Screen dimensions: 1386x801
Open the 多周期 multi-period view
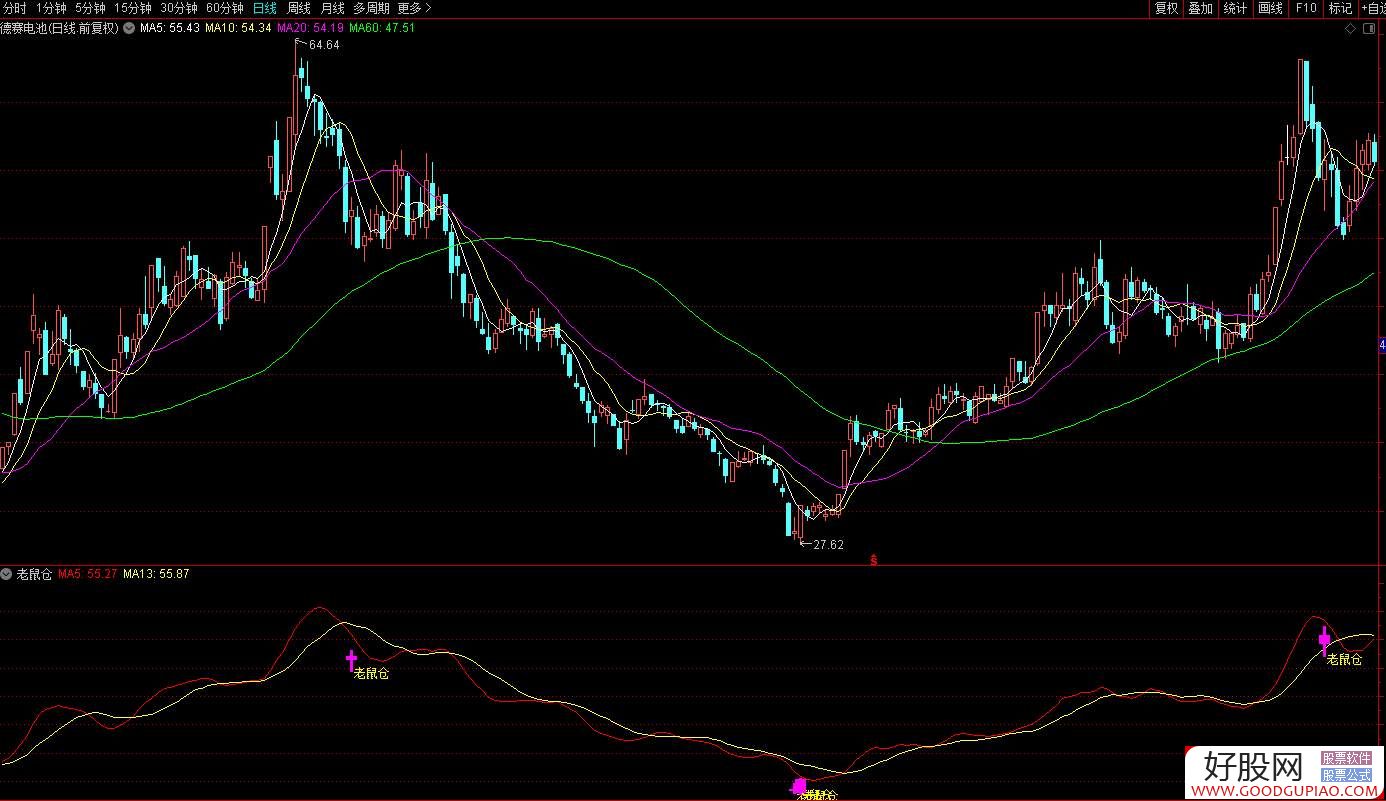371,8
